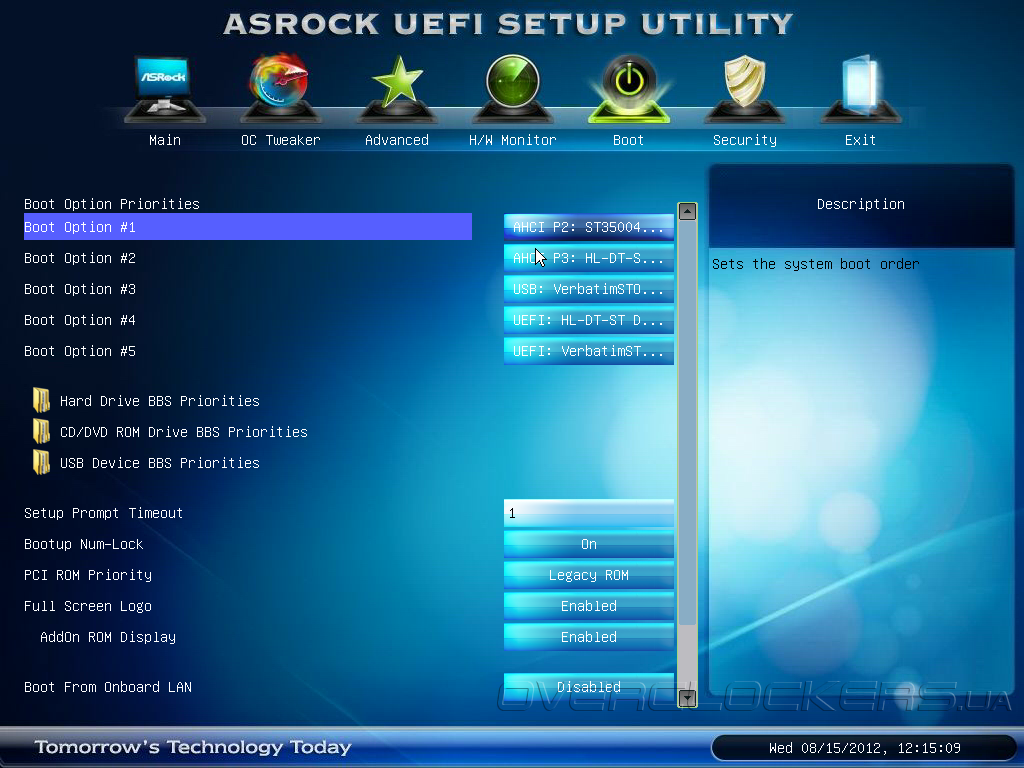Toggle AddOn ROM Display Enabled value
This screenshot has width=1024, height=768.
pyautogui.click(x=588, y=637)
